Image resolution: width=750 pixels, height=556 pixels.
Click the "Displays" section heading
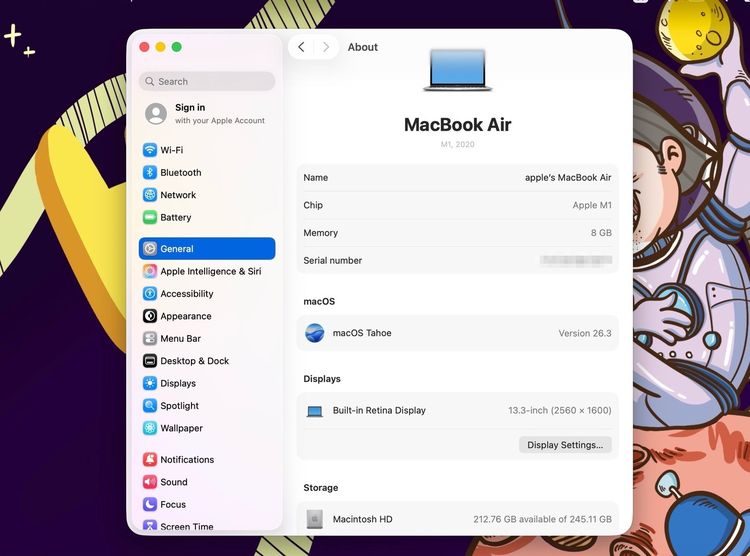coord(322,379)
